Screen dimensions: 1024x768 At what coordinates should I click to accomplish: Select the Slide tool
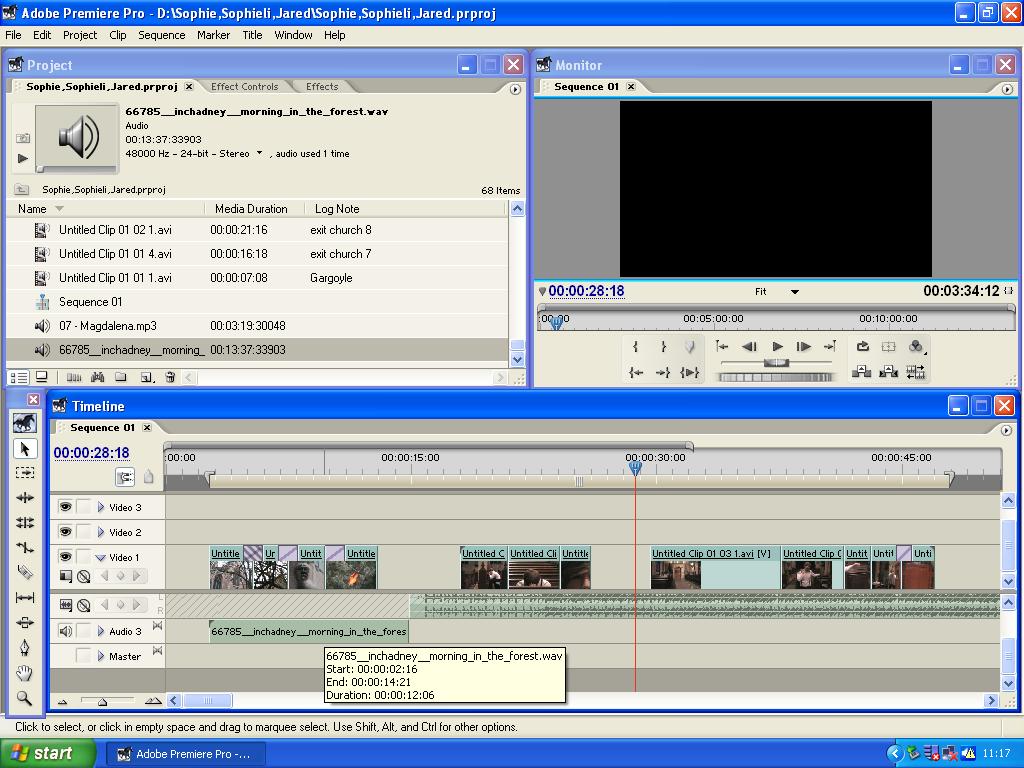tap(25, 622)
